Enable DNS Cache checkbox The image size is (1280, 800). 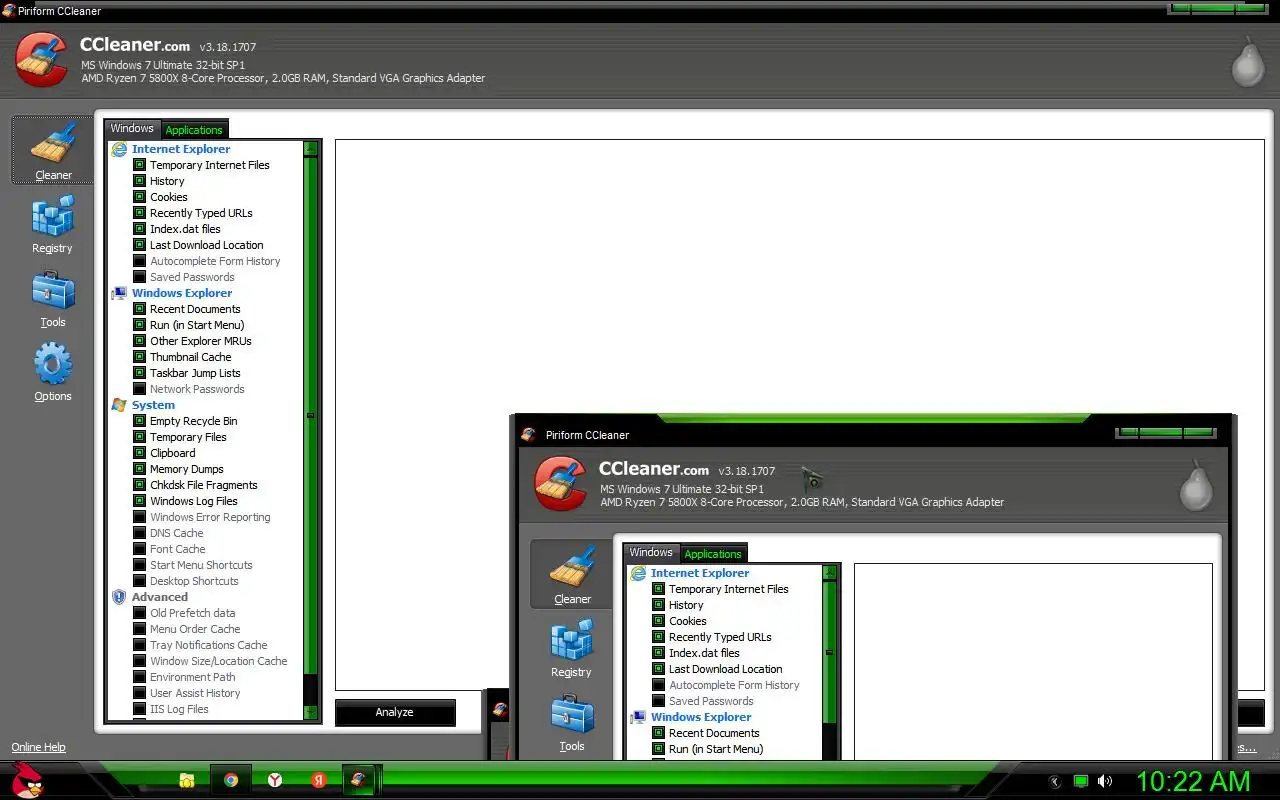pyautogui.click(x=140, y=533)
